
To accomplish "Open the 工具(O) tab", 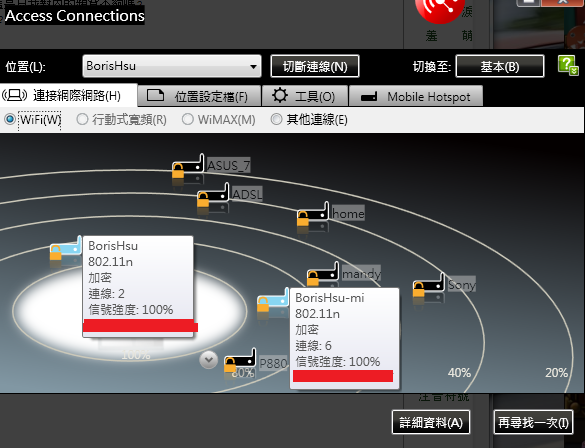I will tap(305, 96).
